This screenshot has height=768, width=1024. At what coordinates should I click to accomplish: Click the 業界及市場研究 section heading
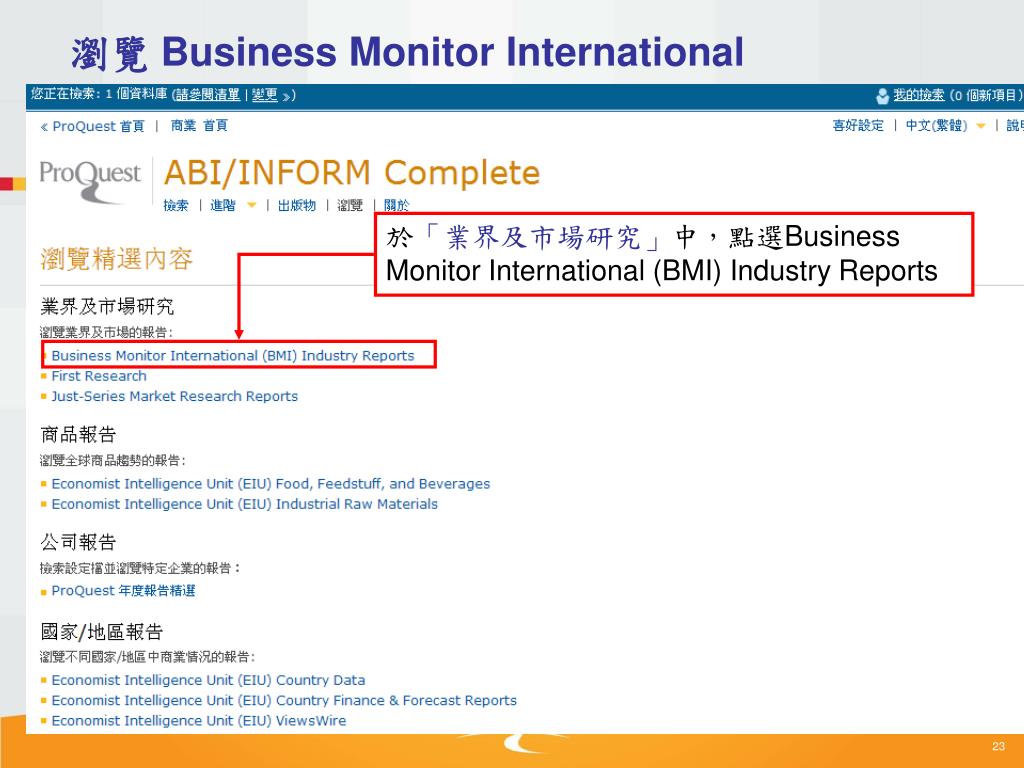pyautogui.click(x=107, y=306)
